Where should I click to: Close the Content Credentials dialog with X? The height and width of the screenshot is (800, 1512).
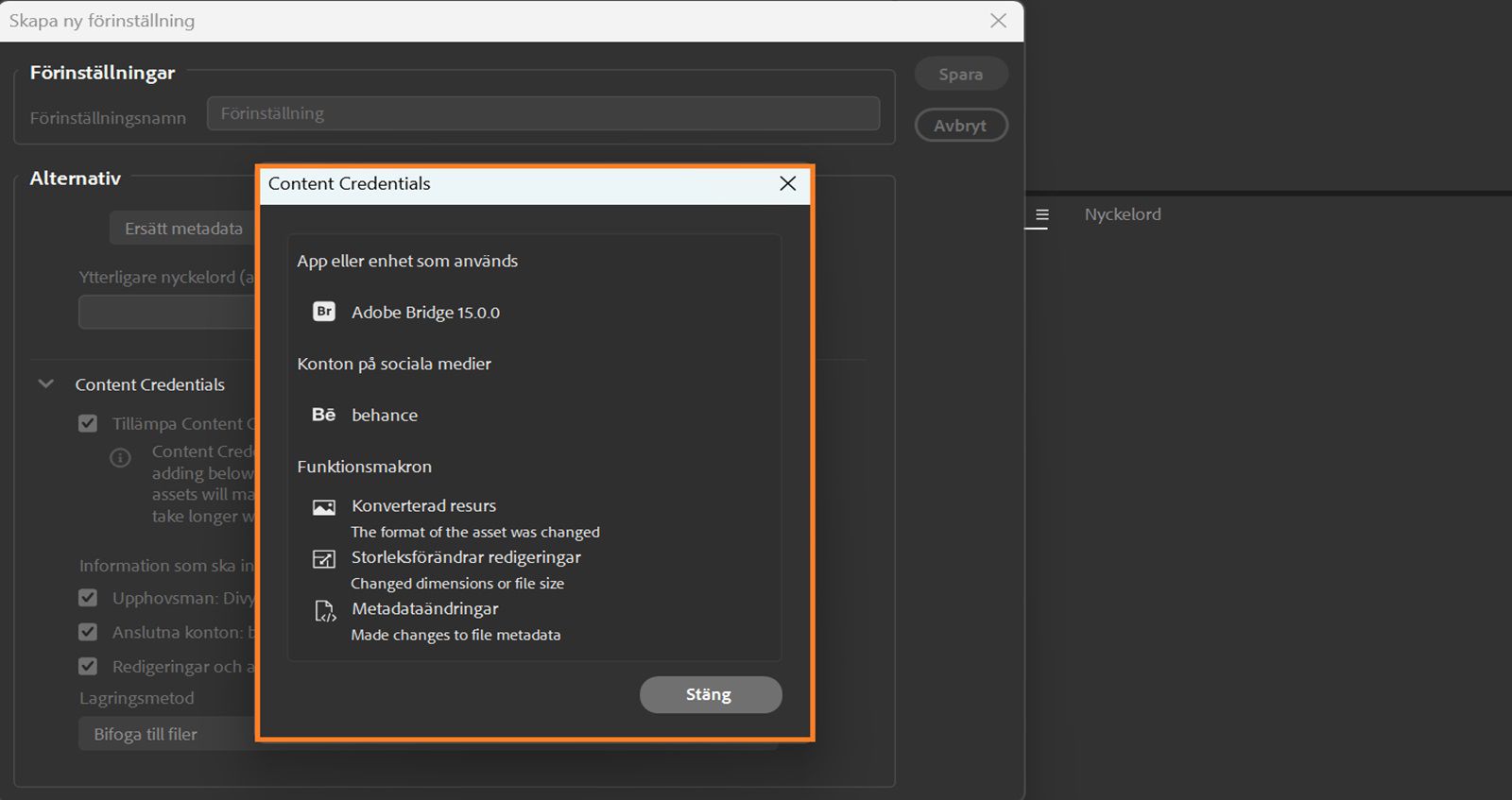[788, 183]
